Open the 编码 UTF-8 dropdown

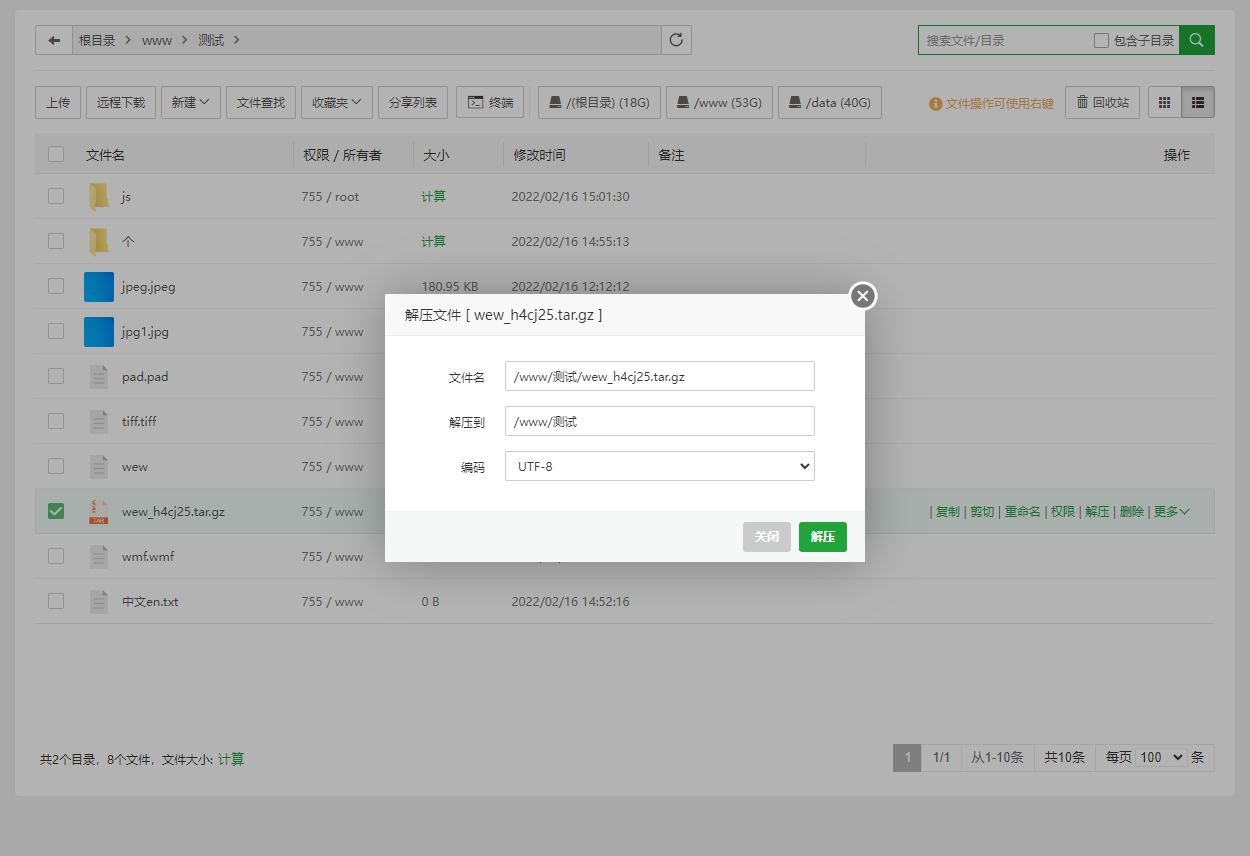pos(659,466)
